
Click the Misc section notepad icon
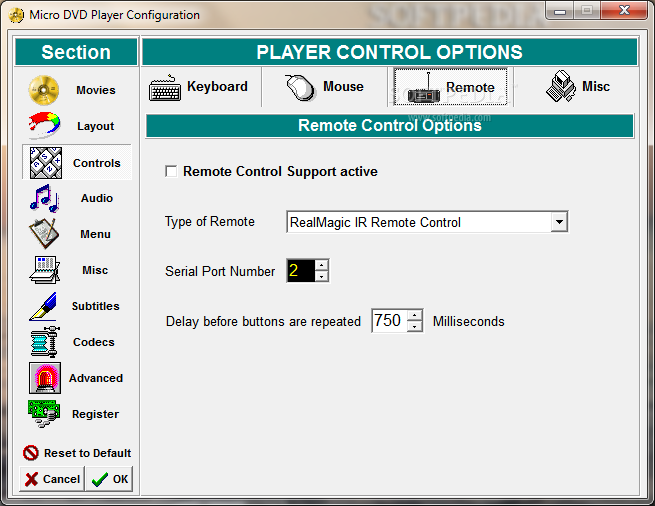[x=45, y=270]
